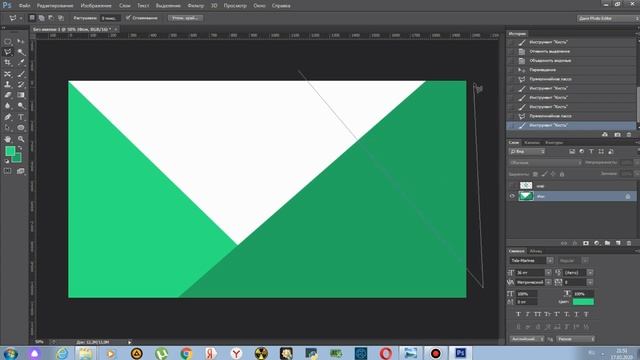Select the Crop tool
This screenshot has width=640, height=360.
[x=8, y=63]
